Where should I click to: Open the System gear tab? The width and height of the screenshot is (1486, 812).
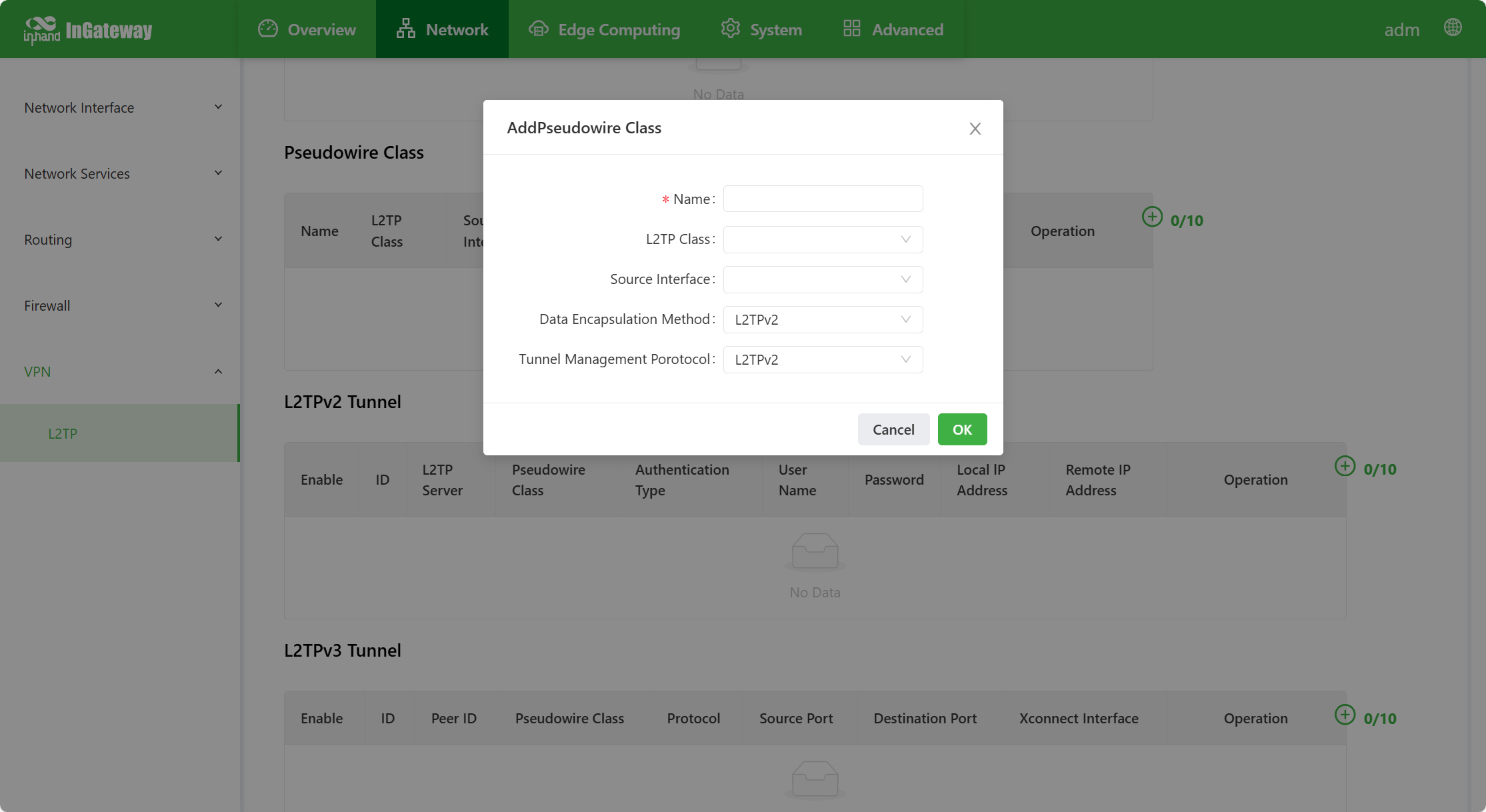(761, 29)
